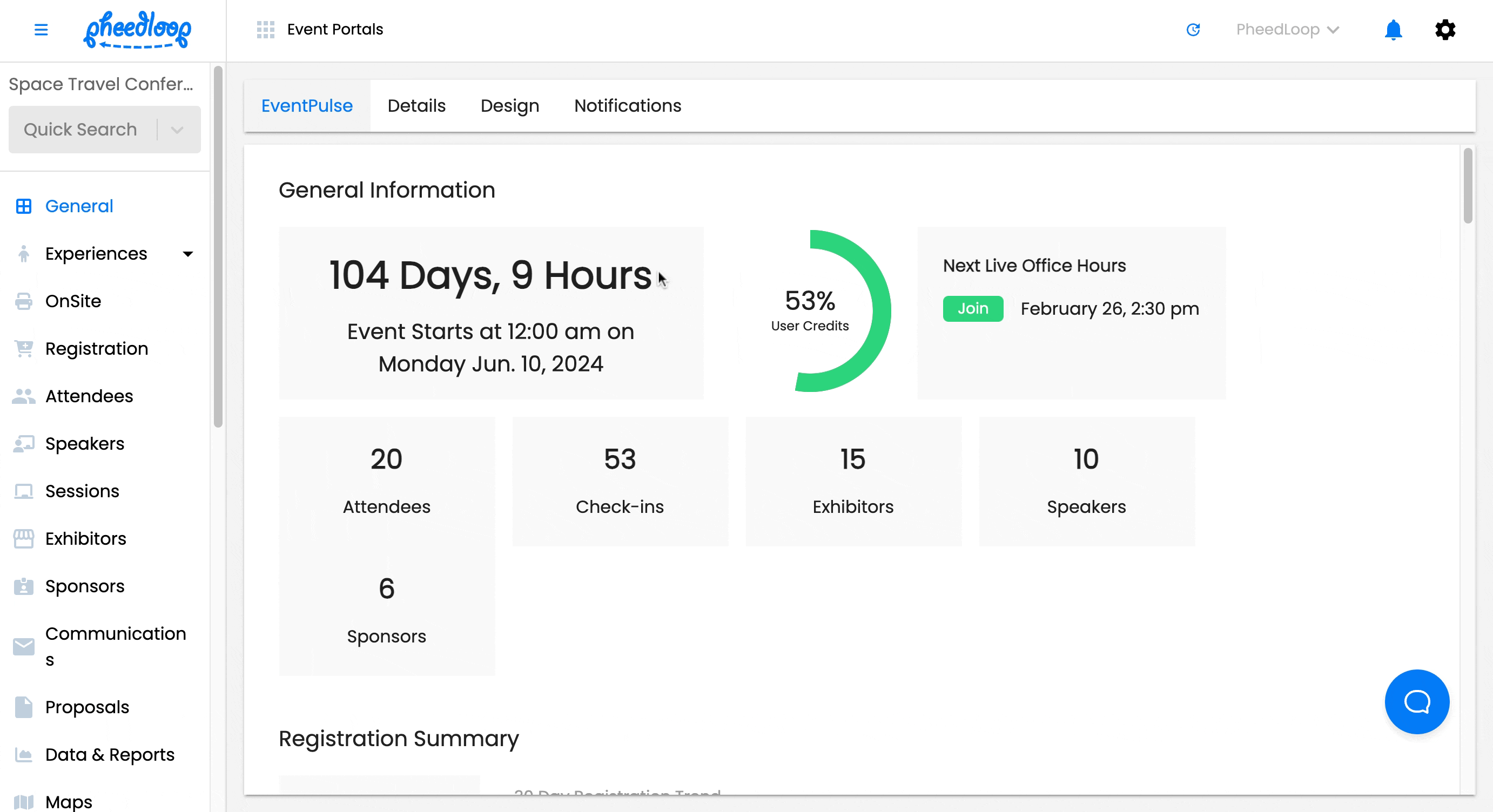The height and width of the screenshot is (812, 1493).
Task: Open Data & Reports in sidebar
Action: [110, 754]
